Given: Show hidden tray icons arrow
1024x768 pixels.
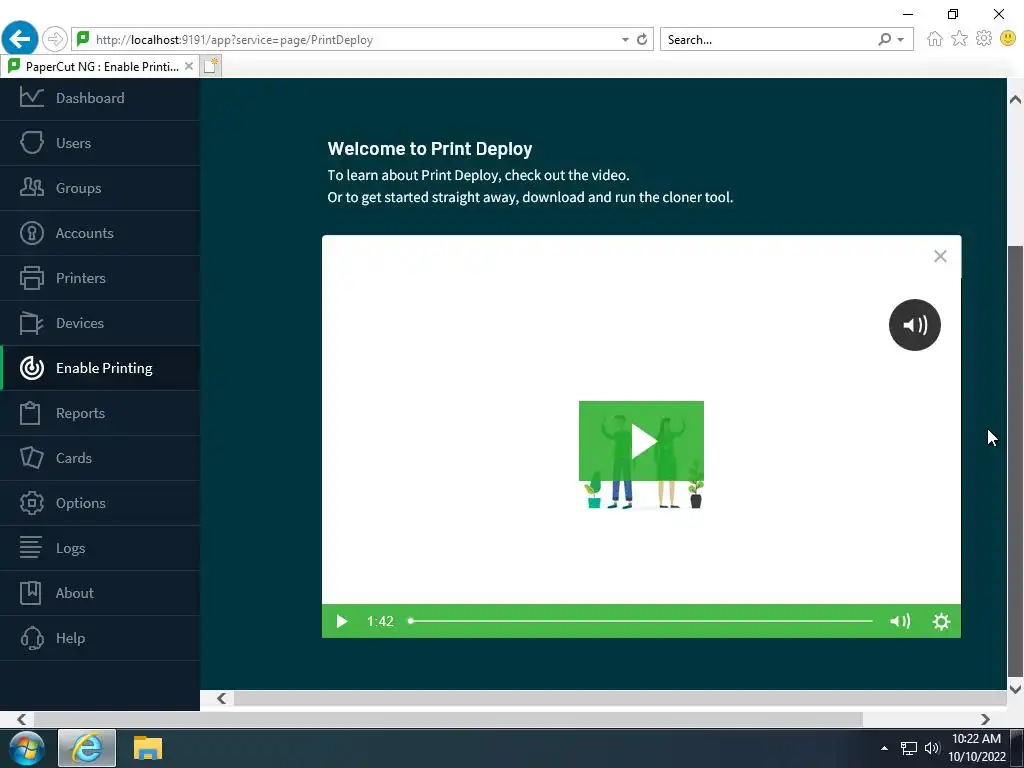Looking at the screenshot, I should pyautogui.click(x=884, y=748).
